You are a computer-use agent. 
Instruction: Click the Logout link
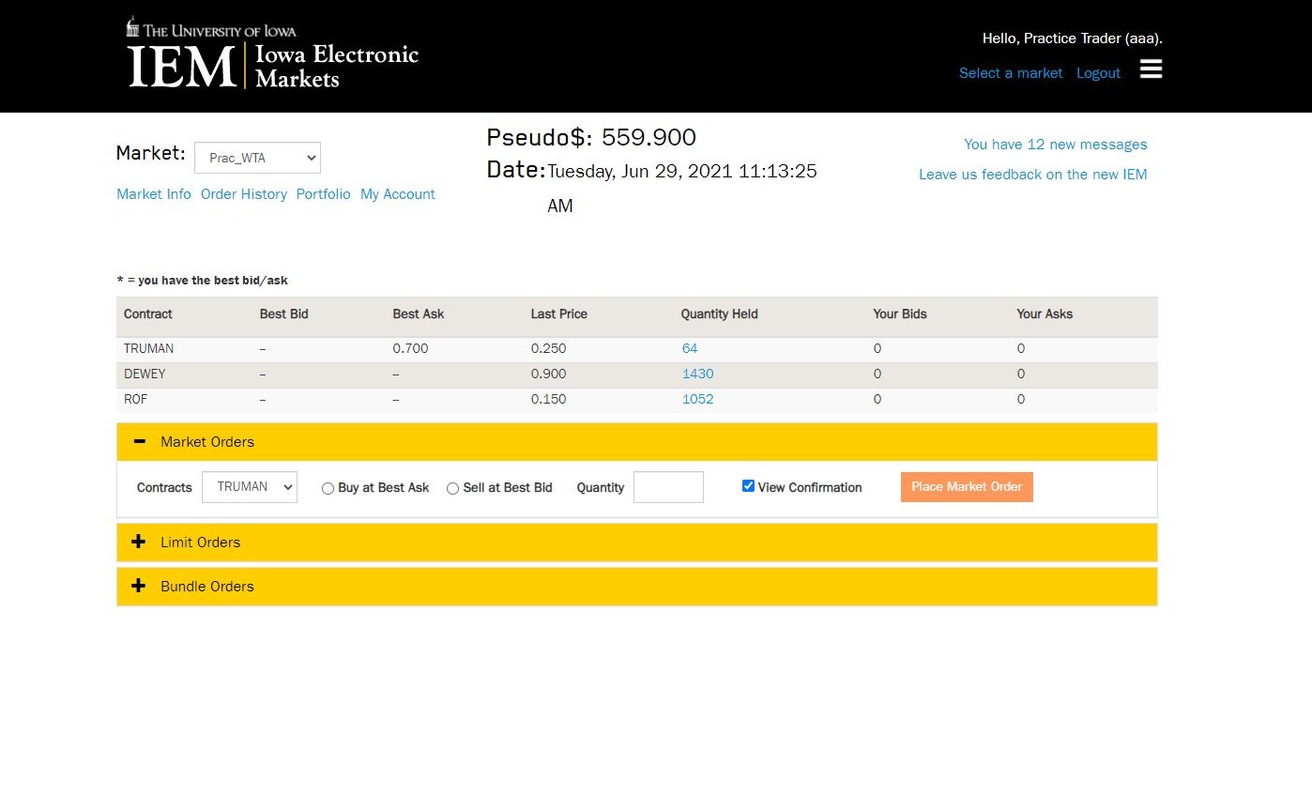tap(1098, 72)
